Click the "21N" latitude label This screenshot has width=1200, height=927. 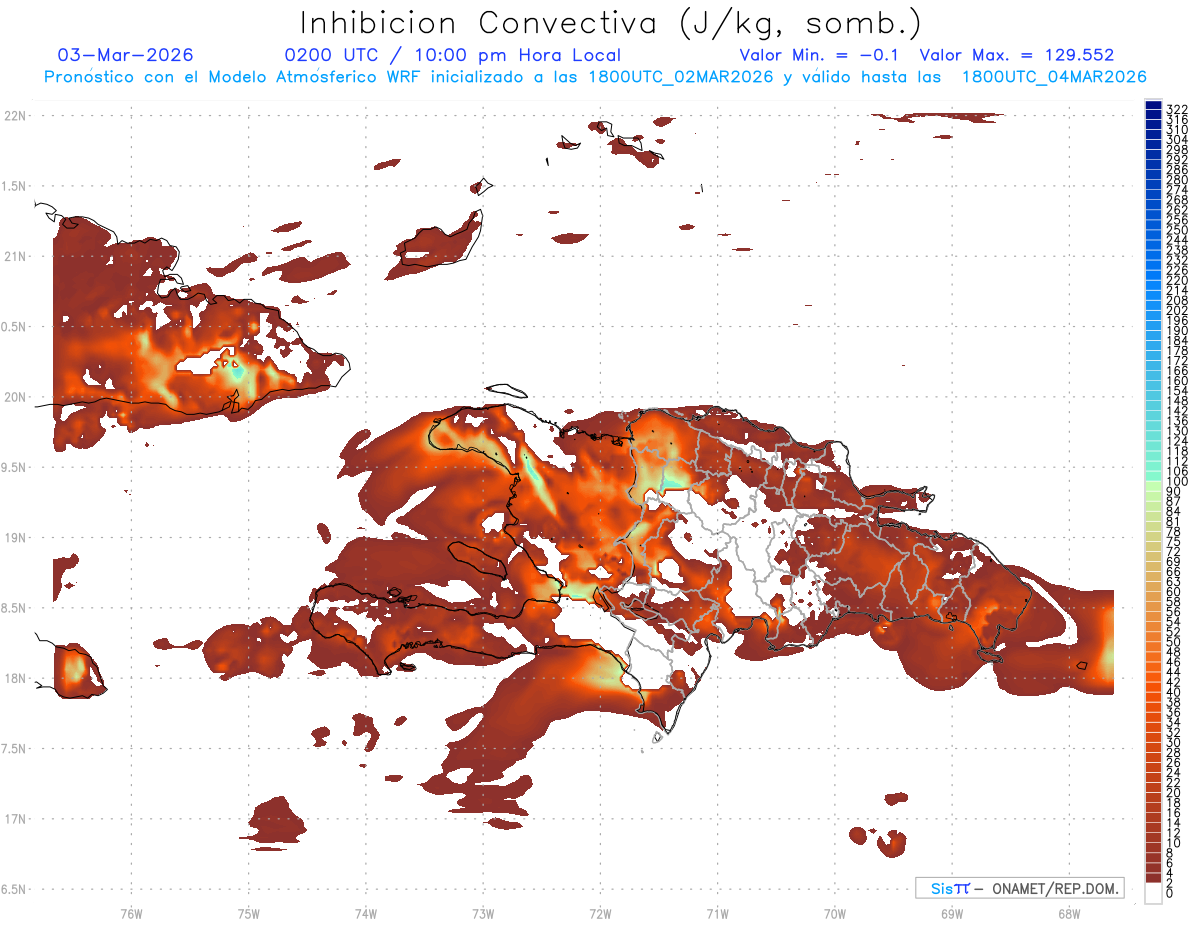tap(15, 256)
